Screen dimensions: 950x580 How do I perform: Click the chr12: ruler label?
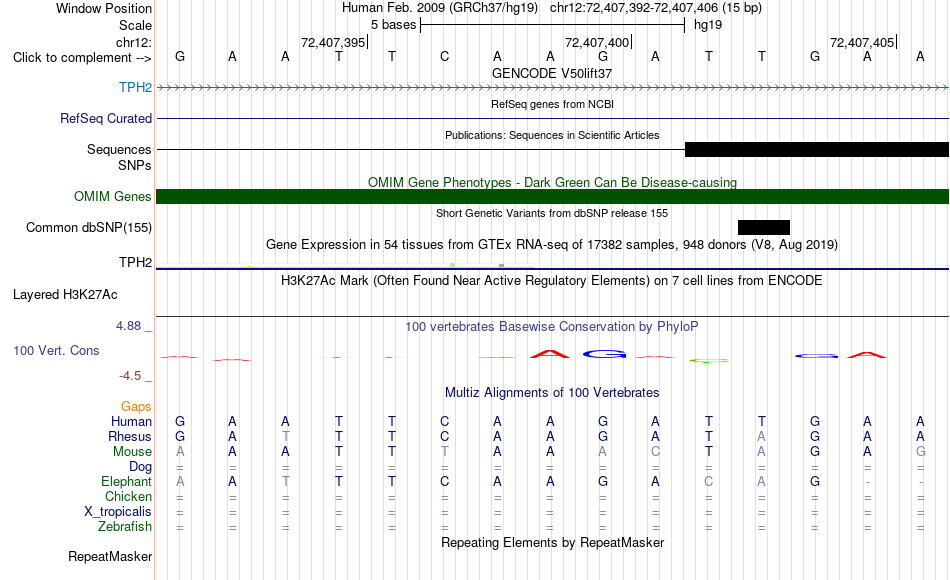tap(133, 42)
